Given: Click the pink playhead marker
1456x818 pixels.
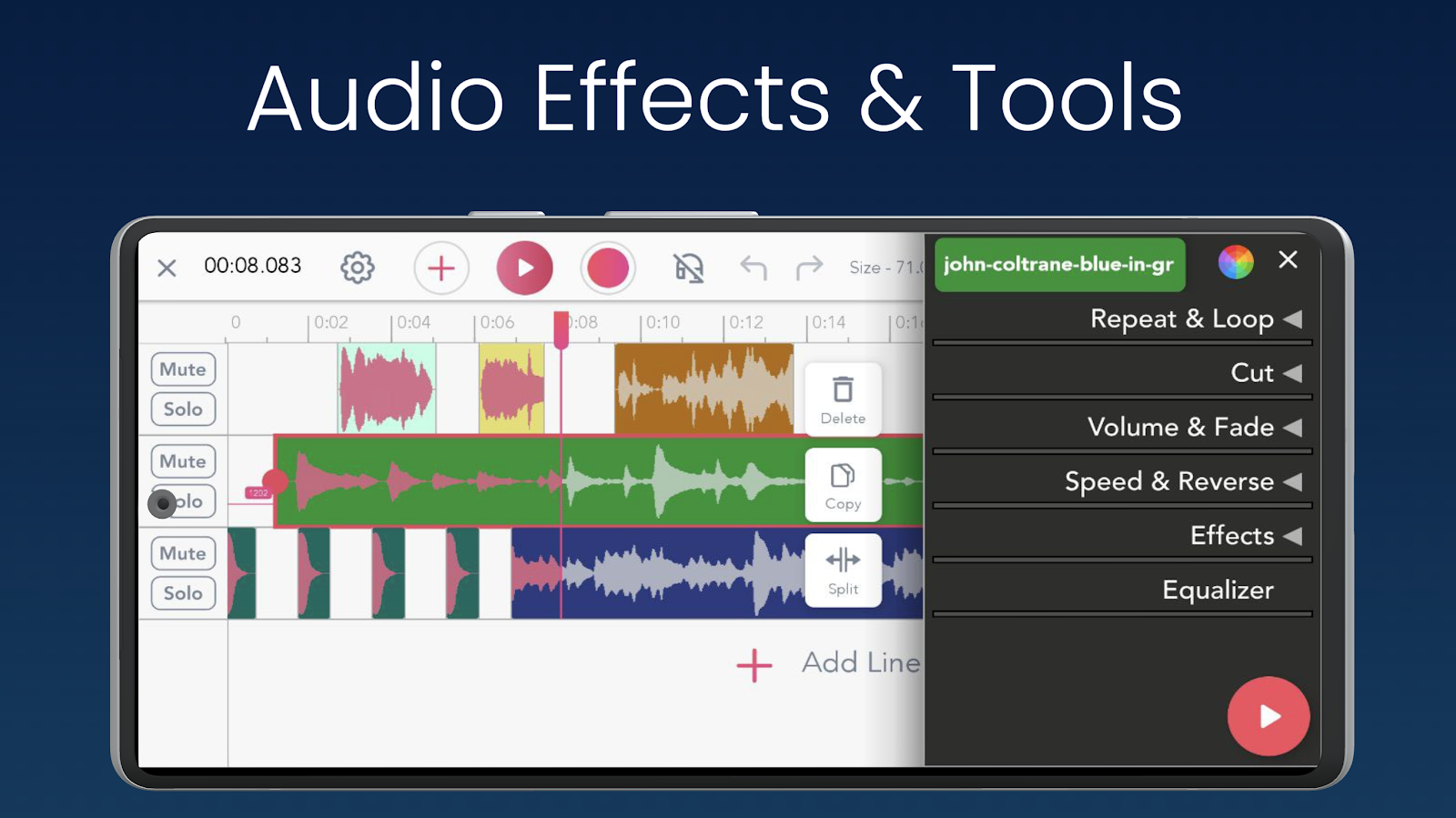Looking at the screenshot, I should point(561,329).
